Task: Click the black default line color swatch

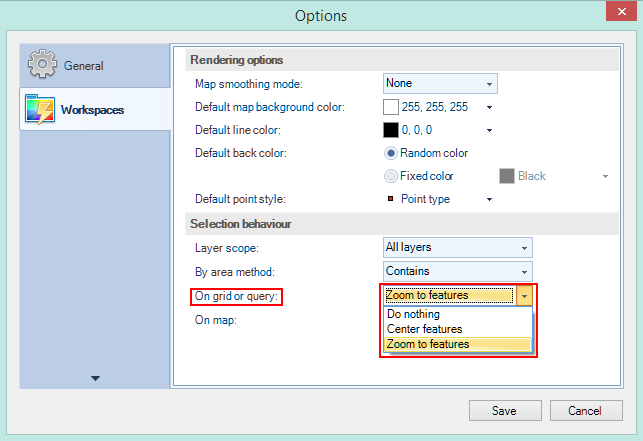Action: click(391, 130)
